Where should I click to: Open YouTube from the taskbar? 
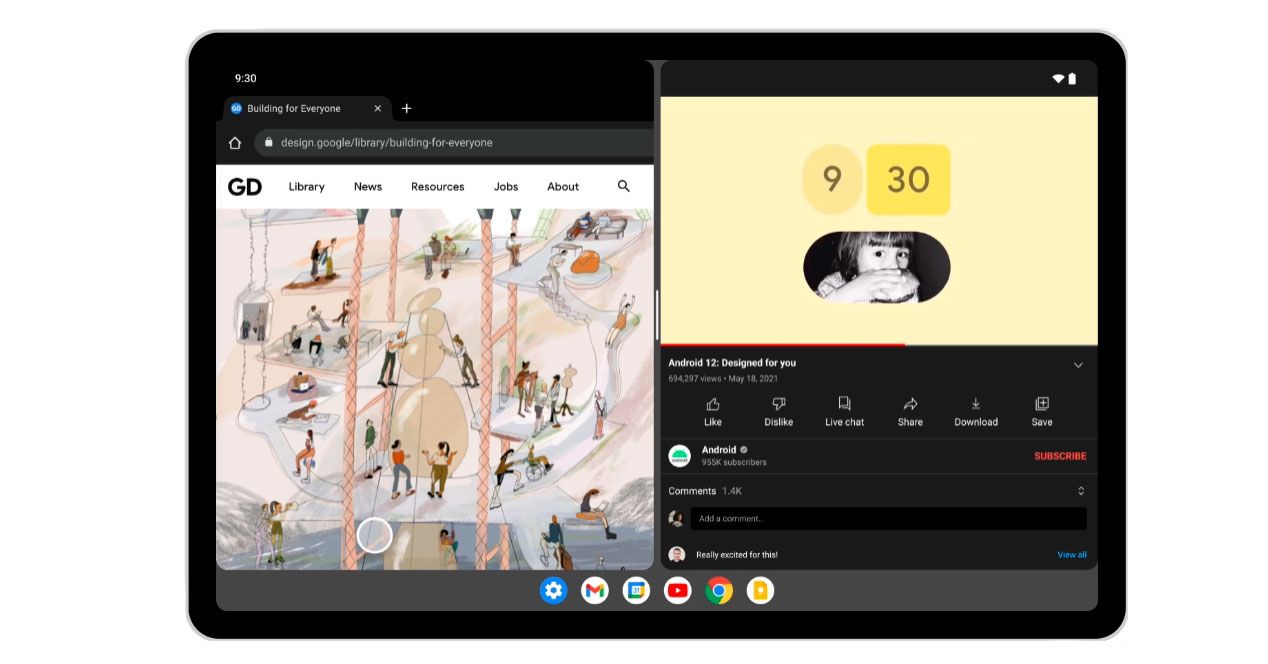pos(678,591)
